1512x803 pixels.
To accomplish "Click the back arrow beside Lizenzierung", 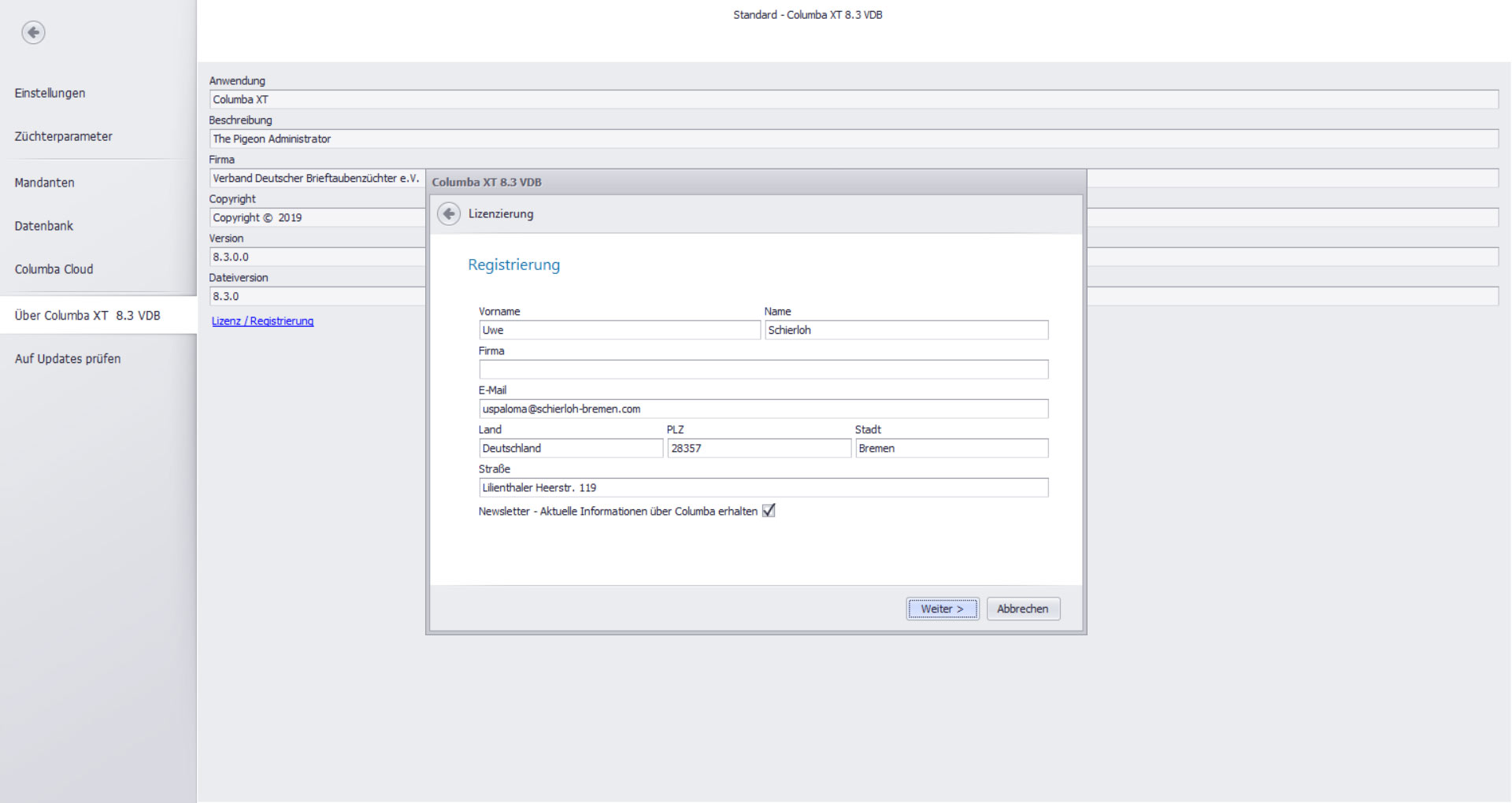I will tap(449, 214).
